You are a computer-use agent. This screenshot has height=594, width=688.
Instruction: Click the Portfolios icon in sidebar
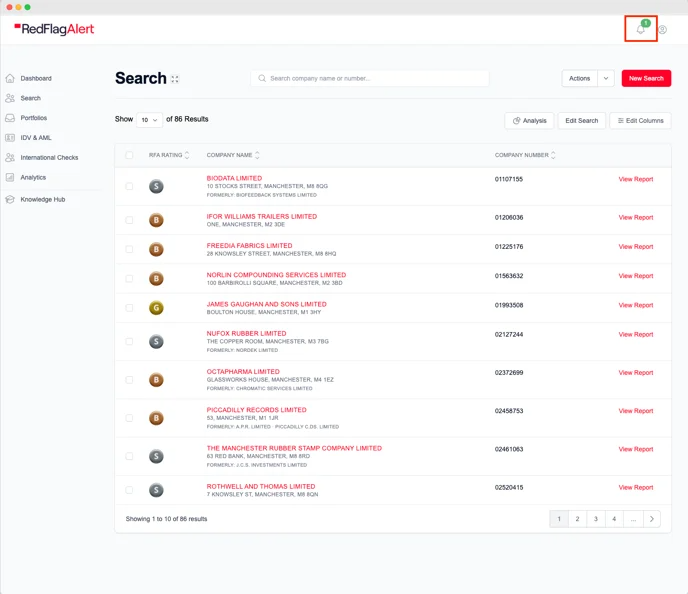[10, 118]
